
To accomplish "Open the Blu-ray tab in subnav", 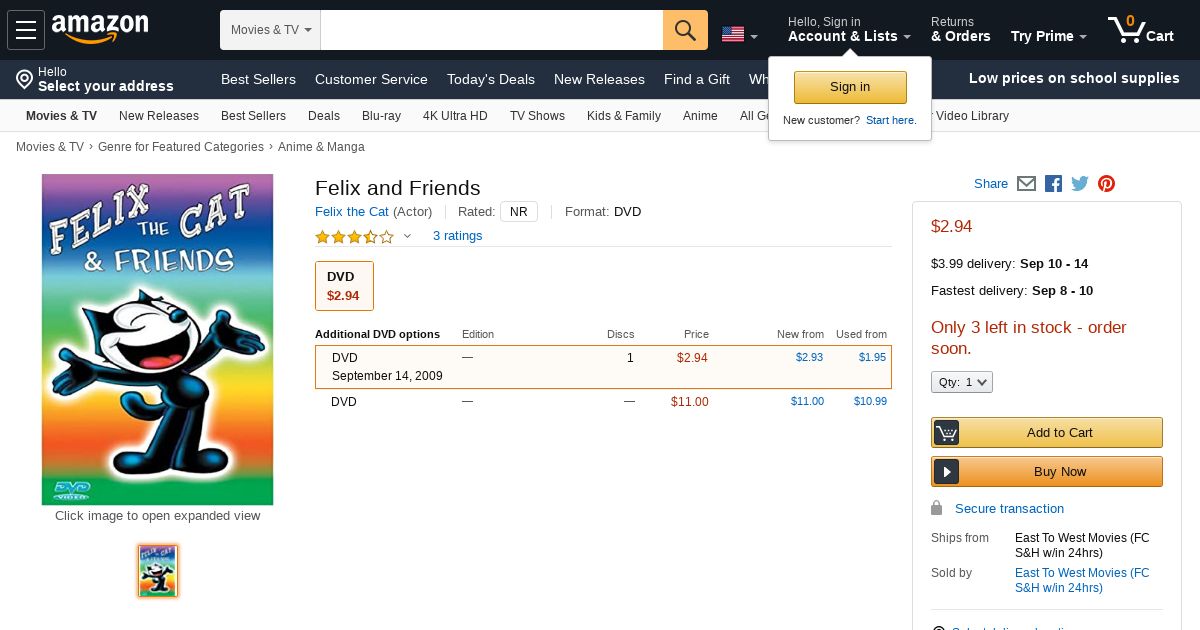I will point(381,116).
